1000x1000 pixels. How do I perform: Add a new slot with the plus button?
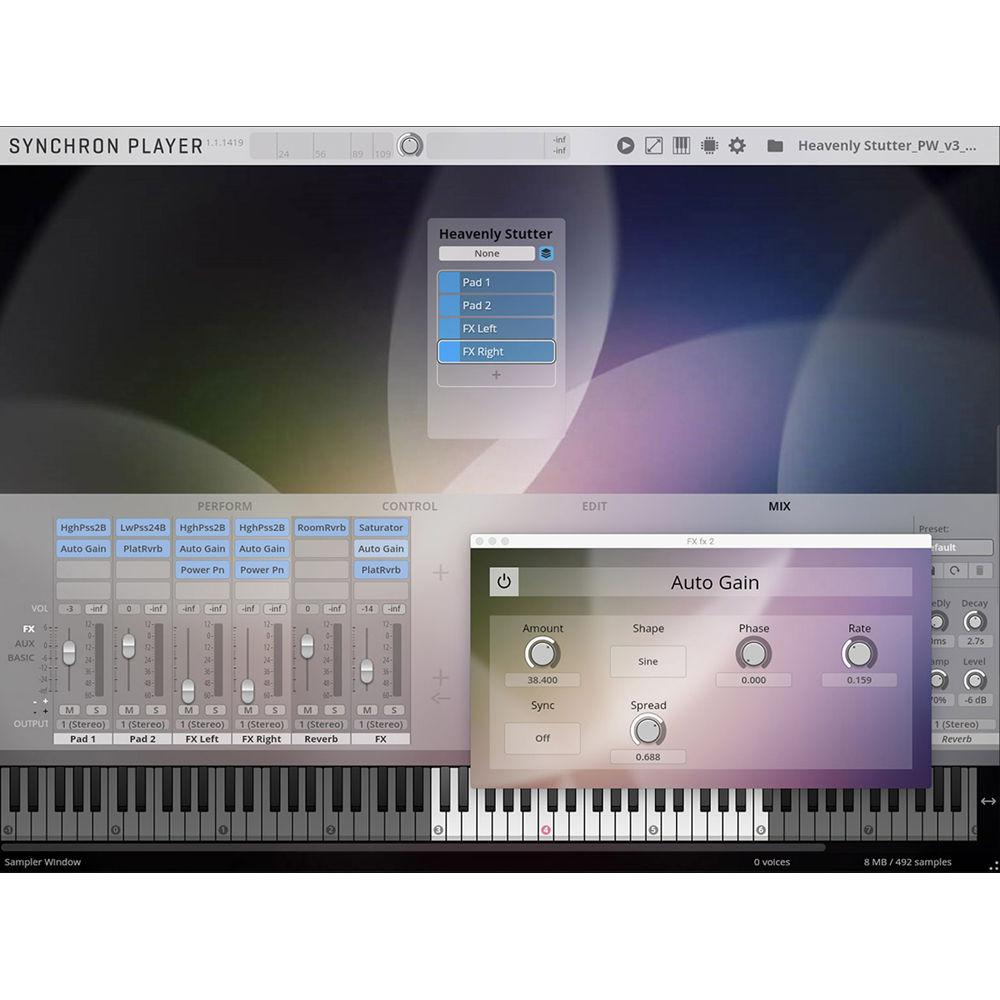(496, 375)
